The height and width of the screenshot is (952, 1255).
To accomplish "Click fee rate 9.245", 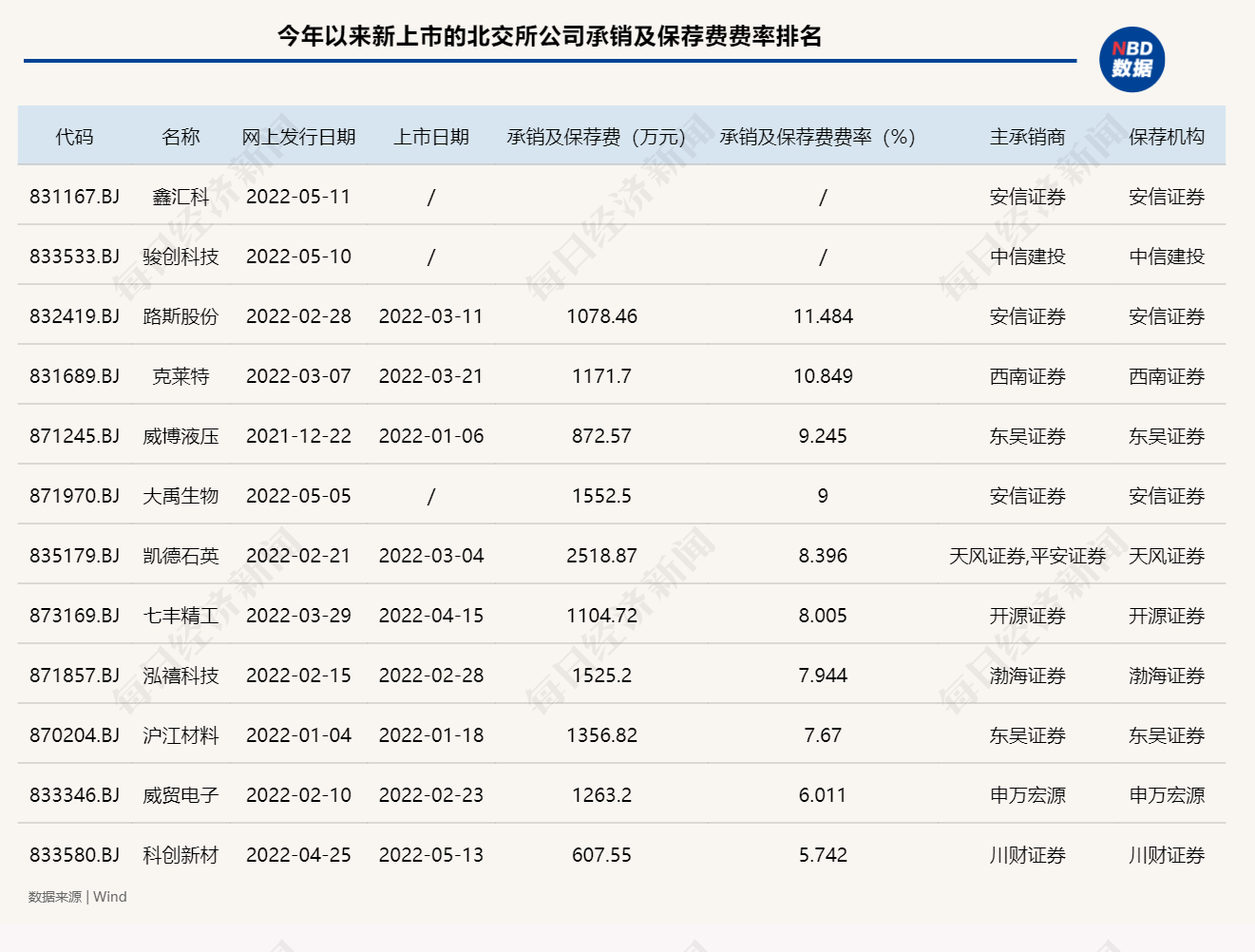I will 823,436.
